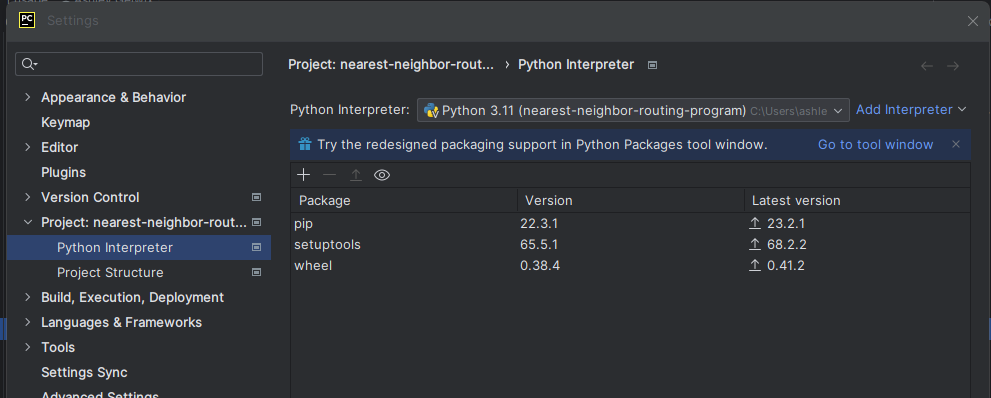991x398 pixels.
Task: Expand the Appearance & Behavior section
Action: [x=27, y=97]
